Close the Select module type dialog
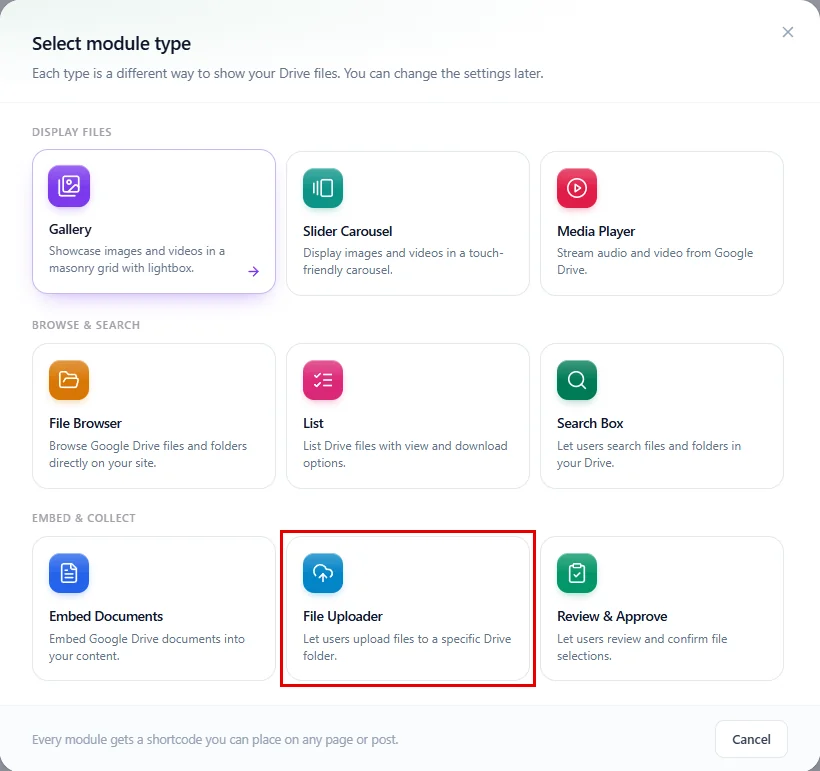 (788, 32)
